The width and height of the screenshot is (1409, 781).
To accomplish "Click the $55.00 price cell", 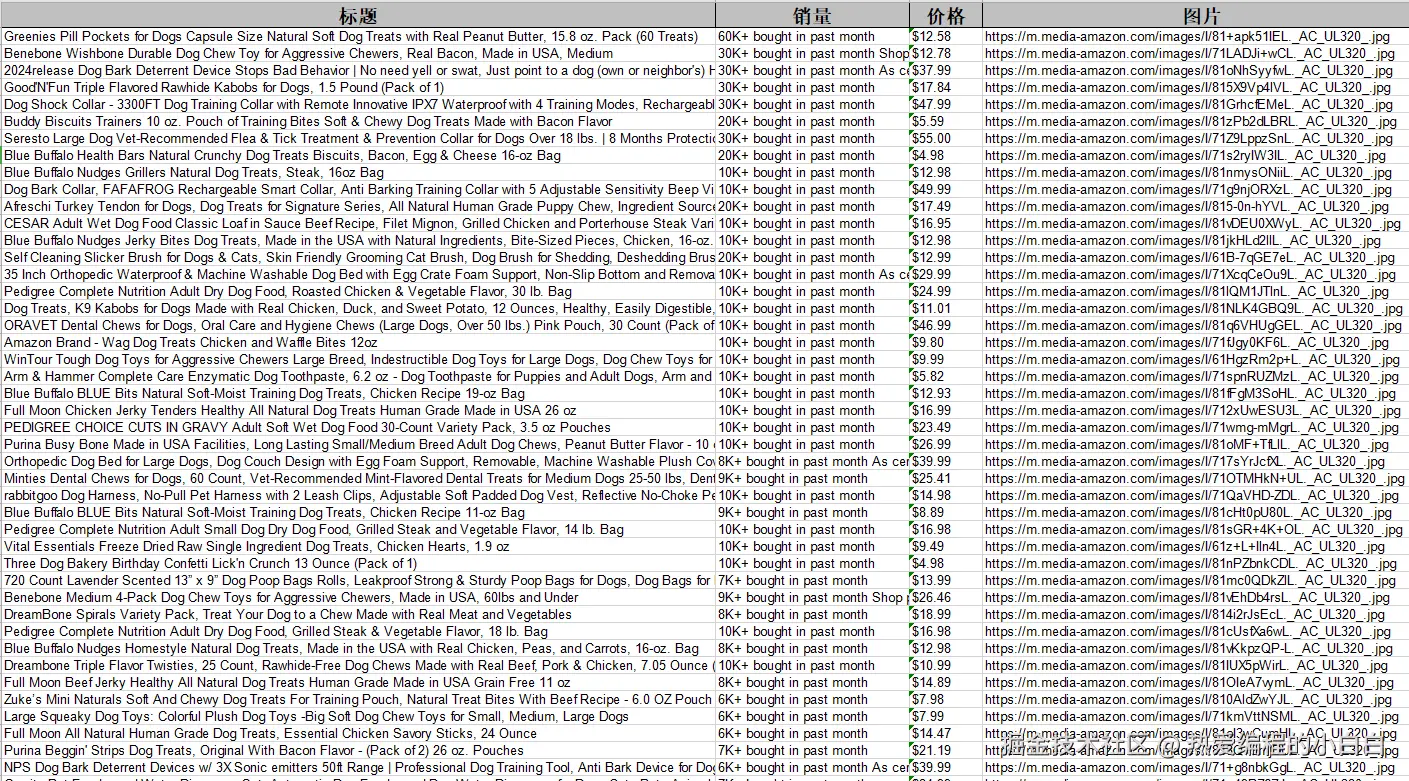I will [x=946, y=139].
